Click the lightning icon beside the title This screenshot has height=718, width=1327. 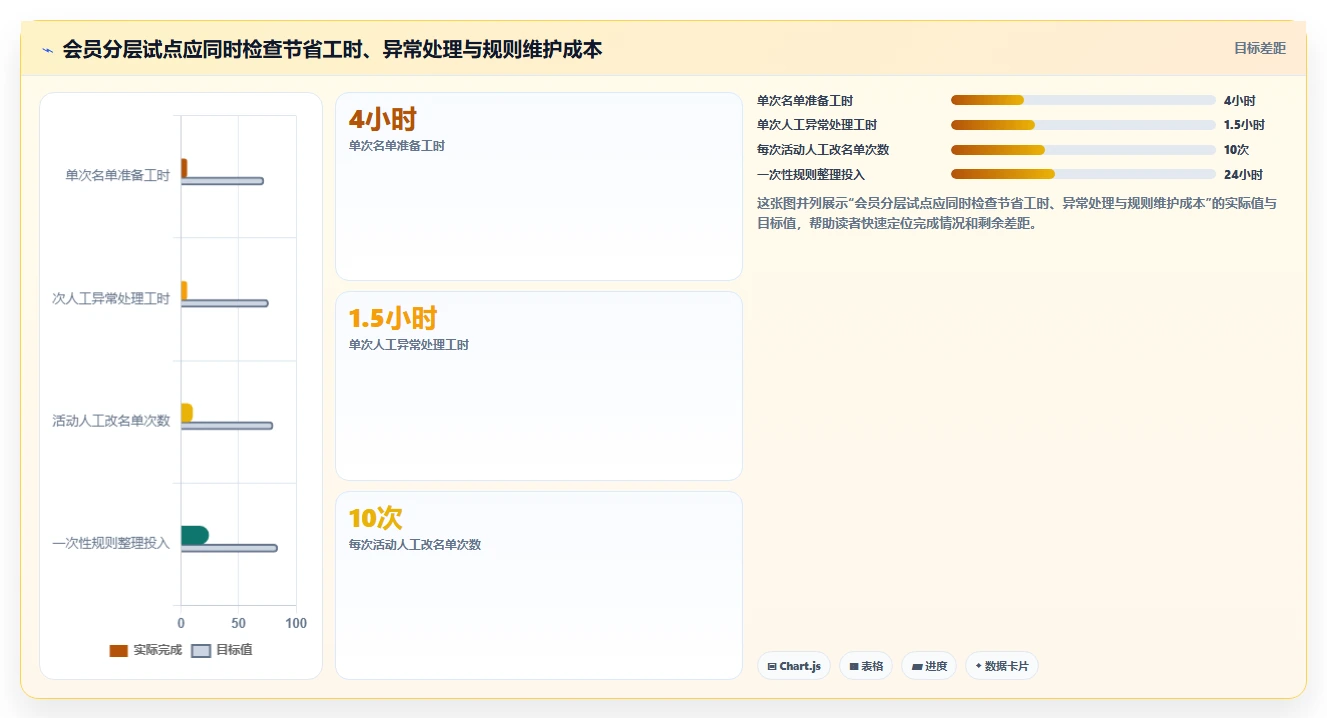(x=47, y=50)
